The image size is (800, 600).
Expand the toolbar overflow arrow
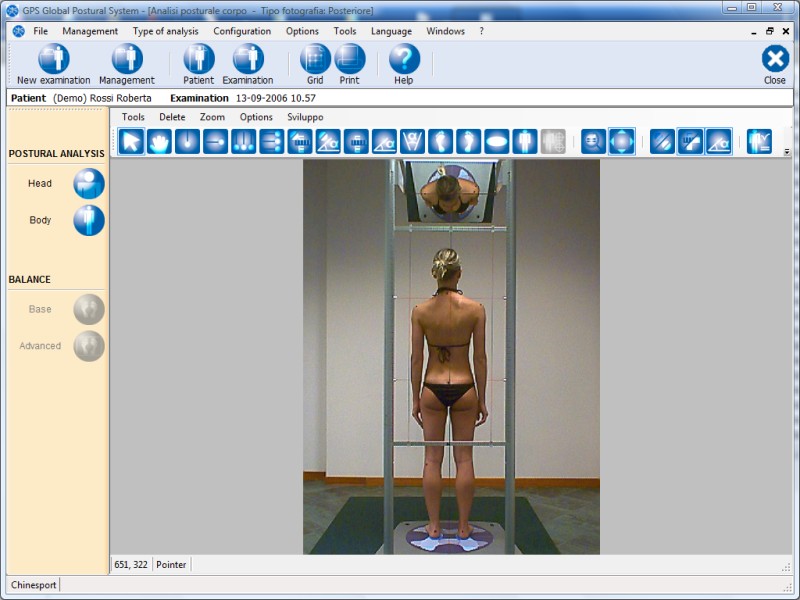(787, 152)
